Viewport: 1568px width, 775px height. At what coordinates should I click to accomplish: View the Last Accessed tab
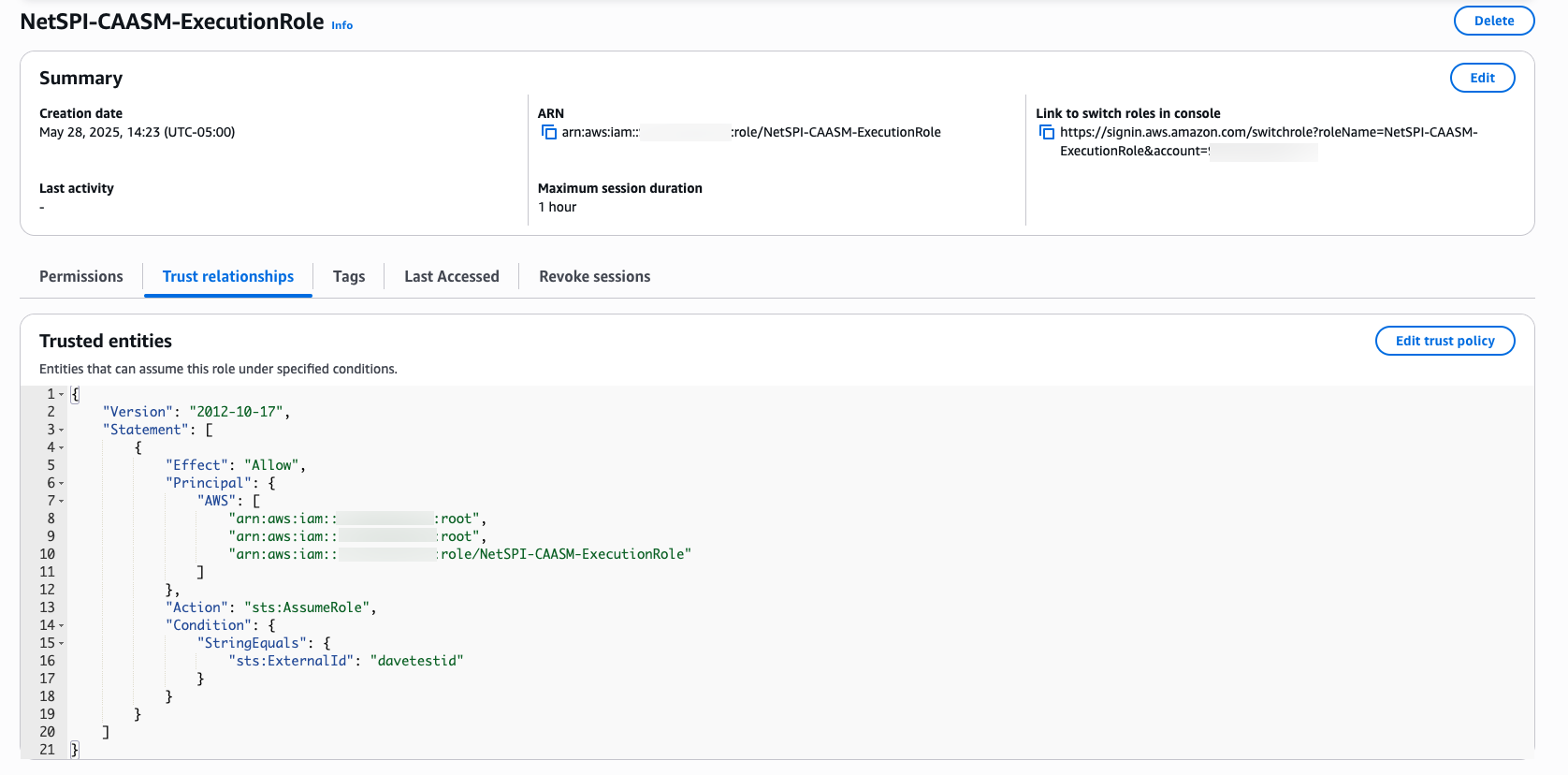pos(452,276)
